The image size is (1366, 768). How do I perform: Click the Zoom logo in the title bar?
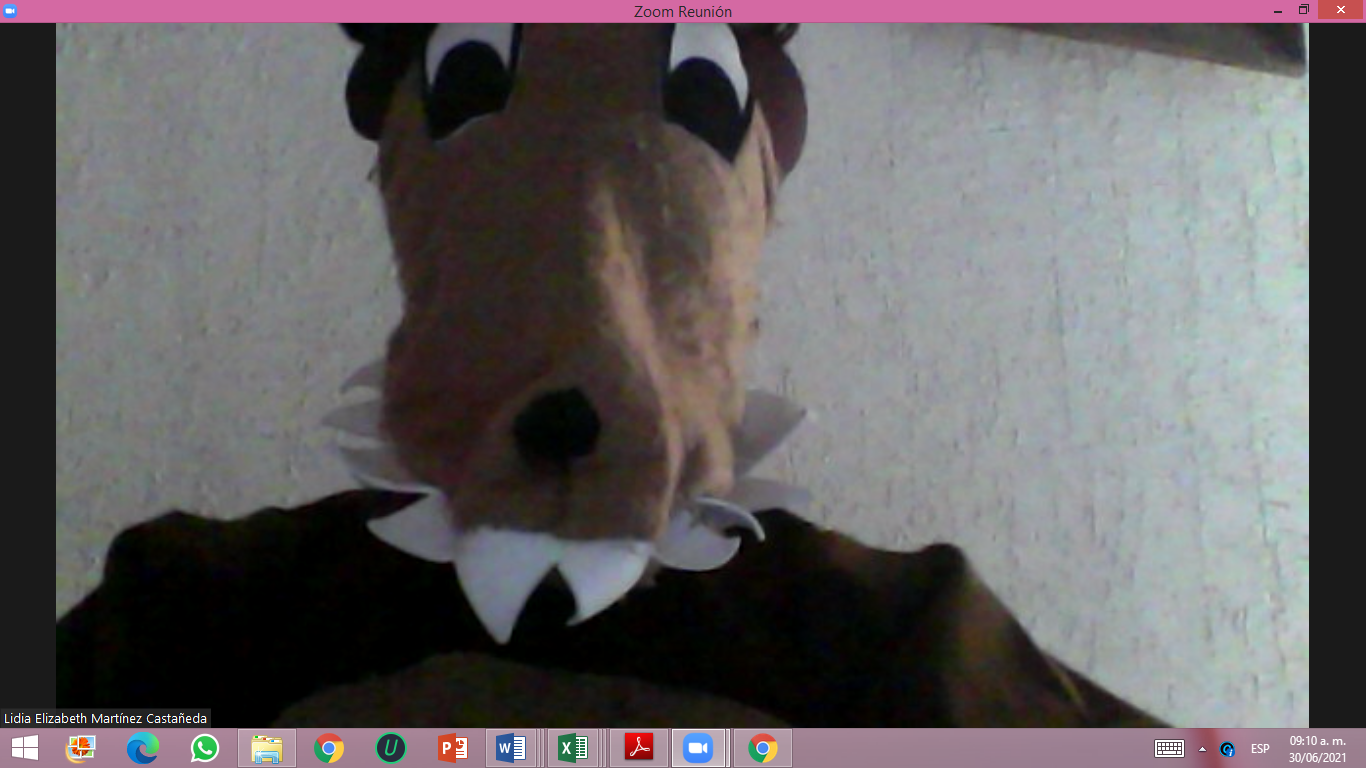click(10, 10)
